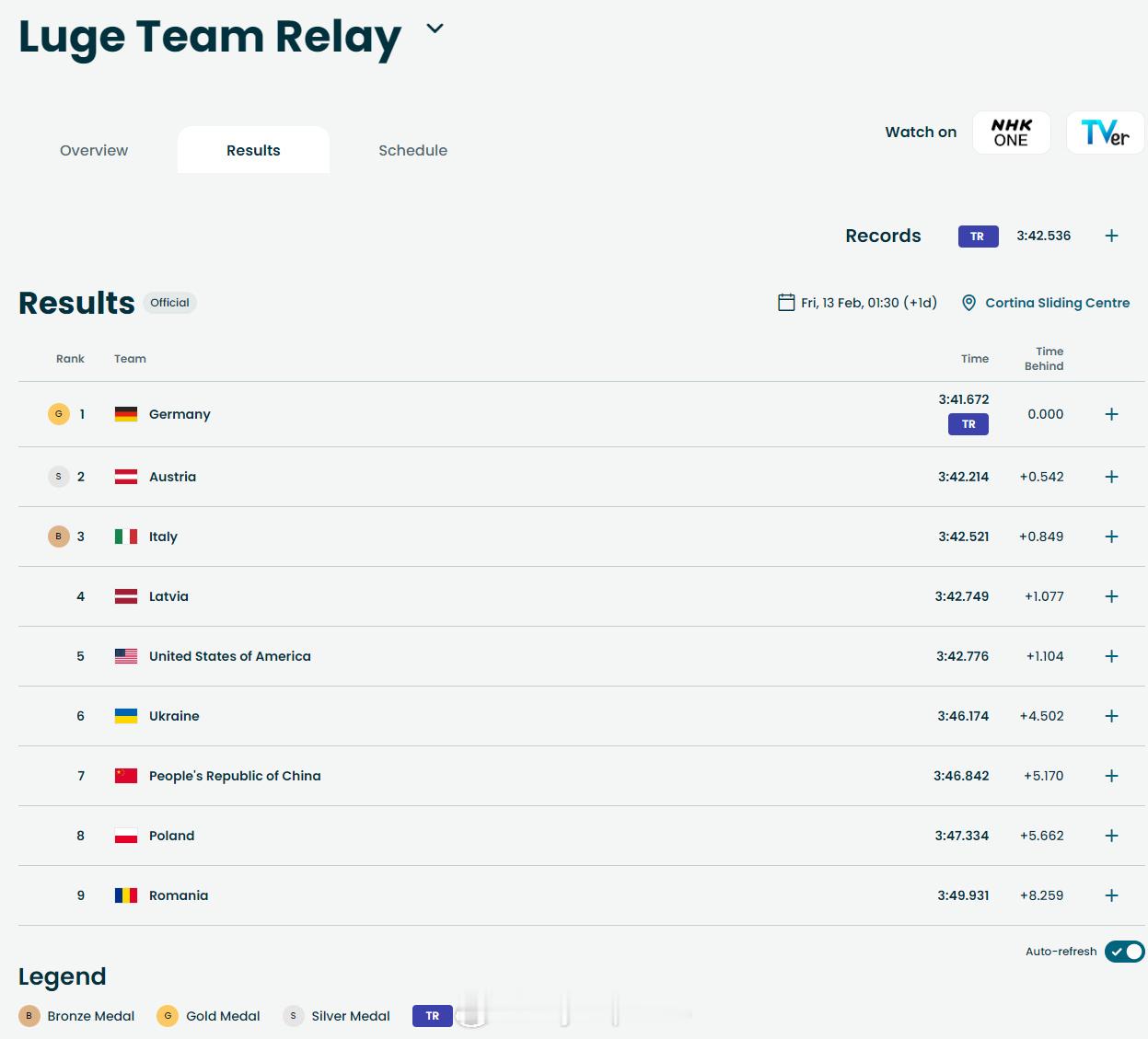Open the Schedule tab

(x=412, y=150)
